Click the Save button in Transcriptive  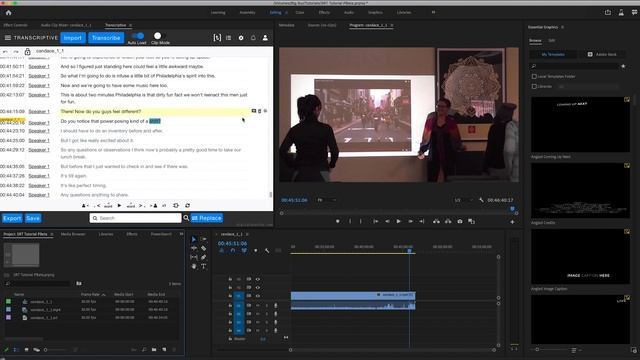click(x=33, y=218)
